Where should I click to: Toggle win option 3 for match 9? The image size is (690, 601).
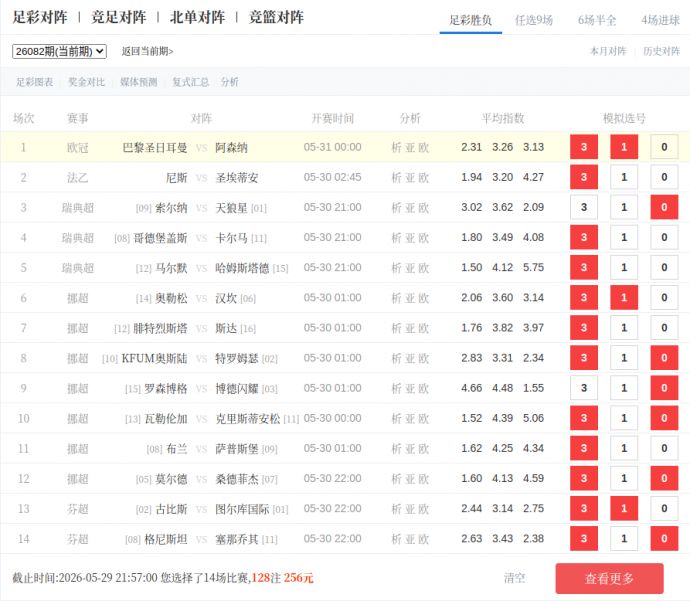point(584,388)
